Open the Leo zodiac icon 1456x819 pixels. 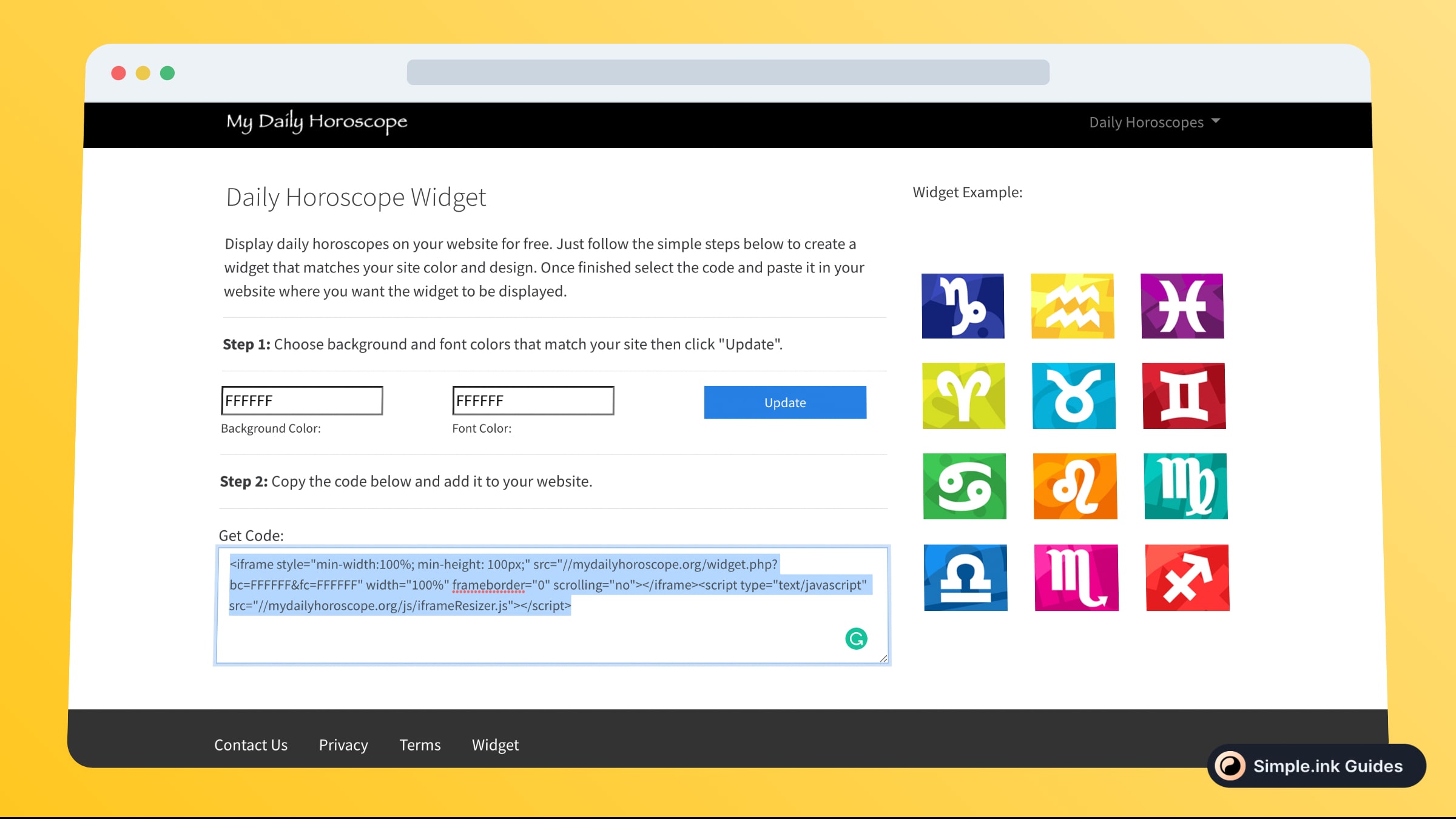click(x=1075, y=486)
